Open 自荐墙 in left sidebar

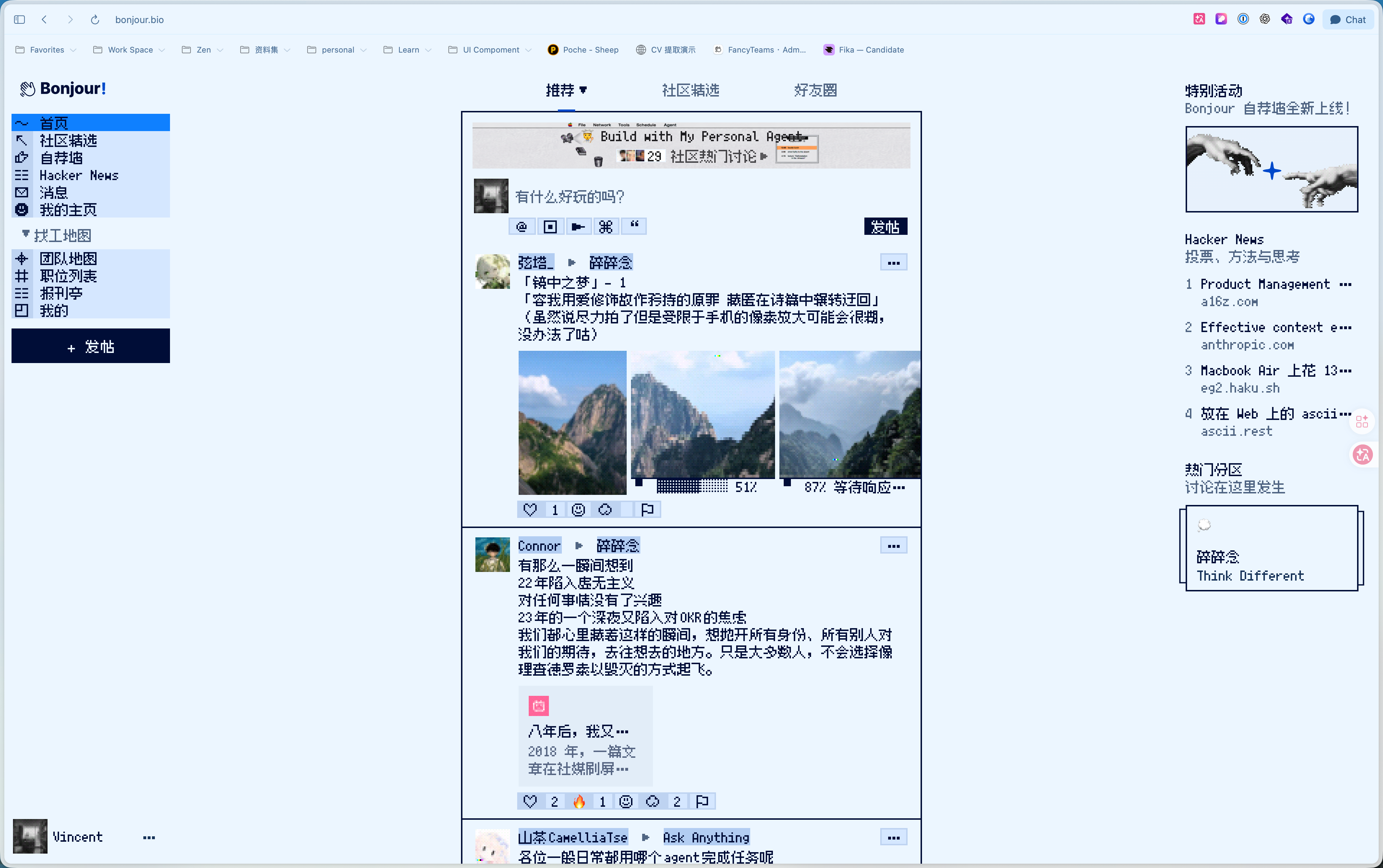coord(91,158)
